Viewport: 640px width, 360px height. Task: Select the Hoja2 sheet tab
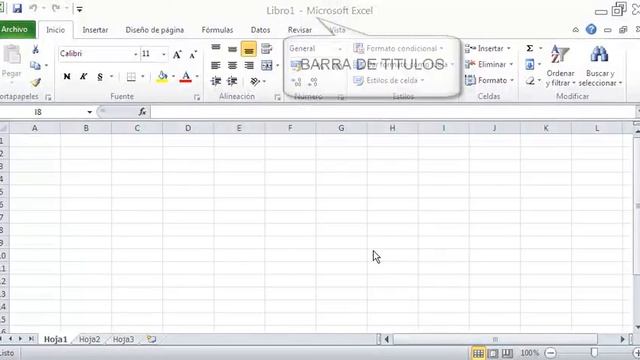(x=89, y=339)
